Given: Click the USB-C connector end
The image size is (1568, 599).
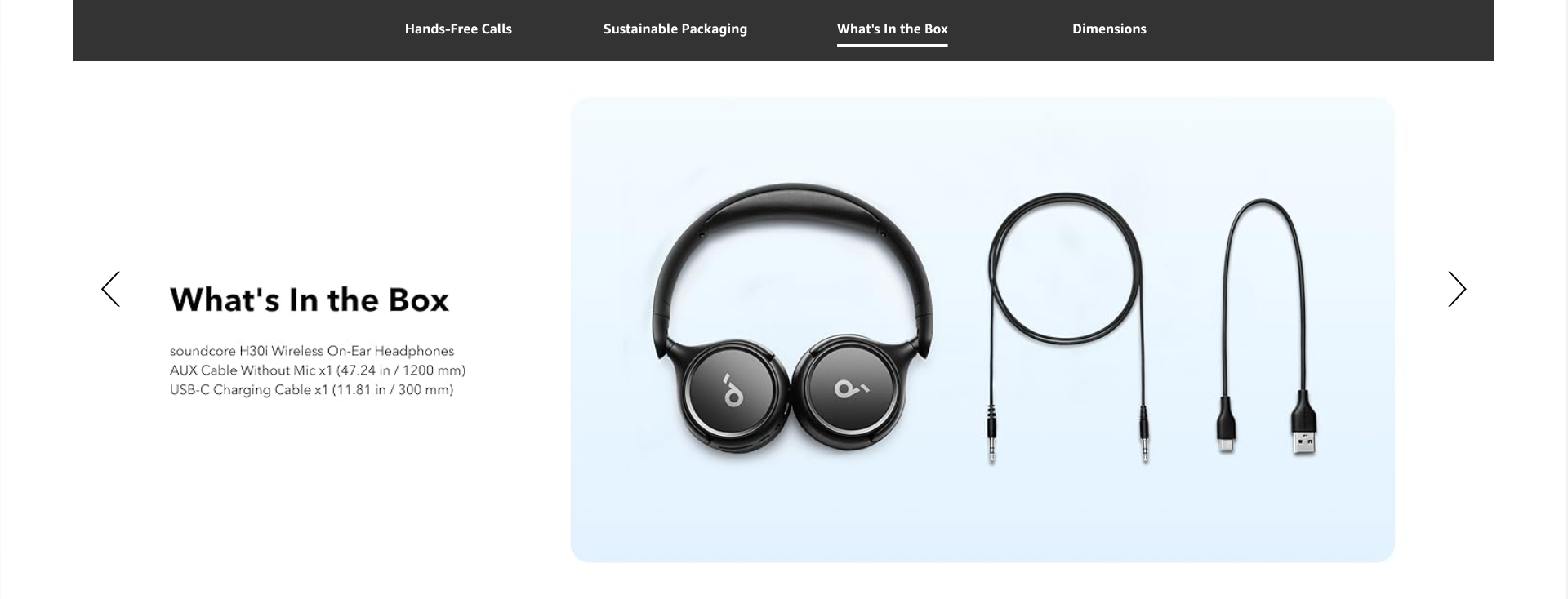Looking at the screenshot, I should (1226, 424).
